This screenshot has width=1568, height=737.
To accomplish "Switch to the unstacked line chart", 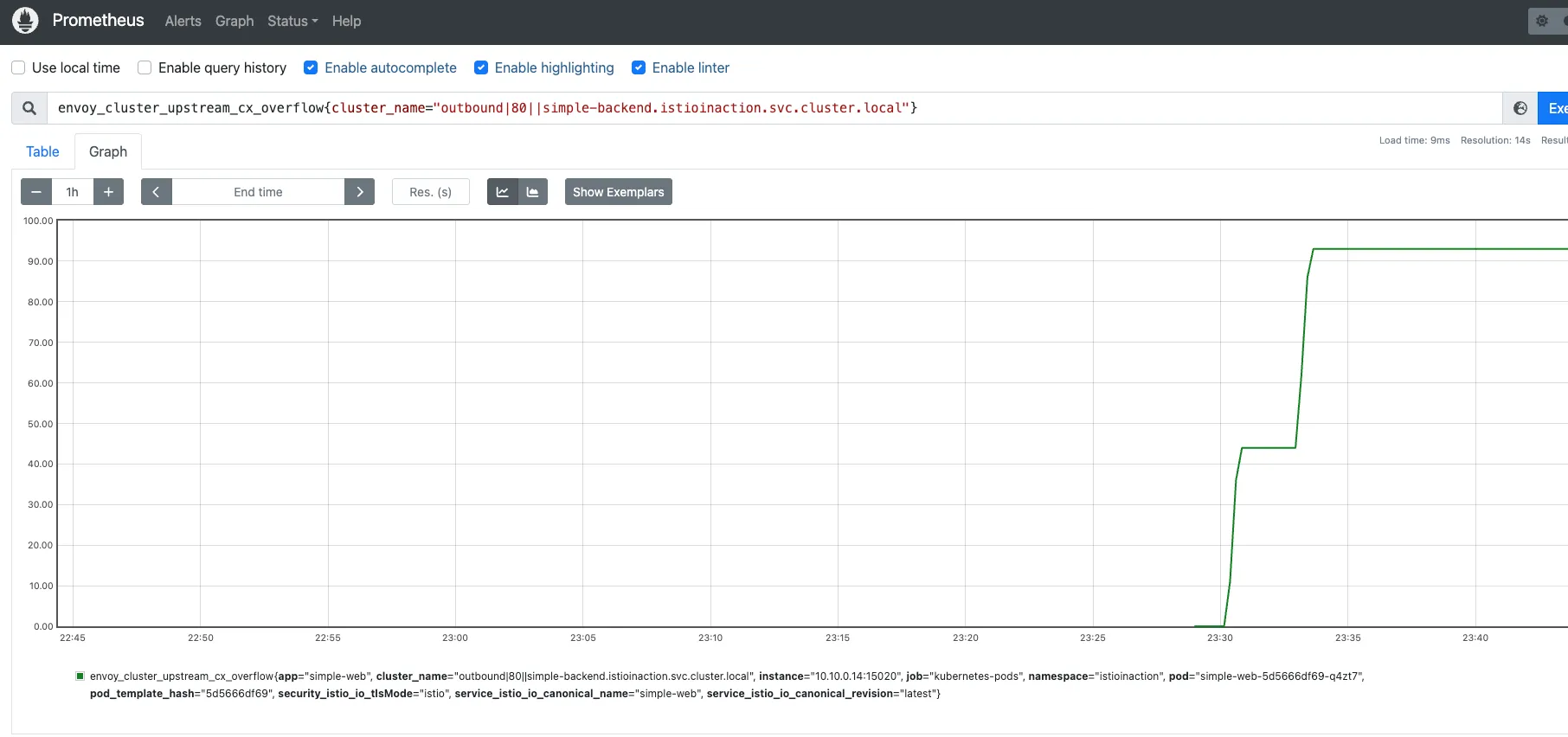I will [503, 192].
